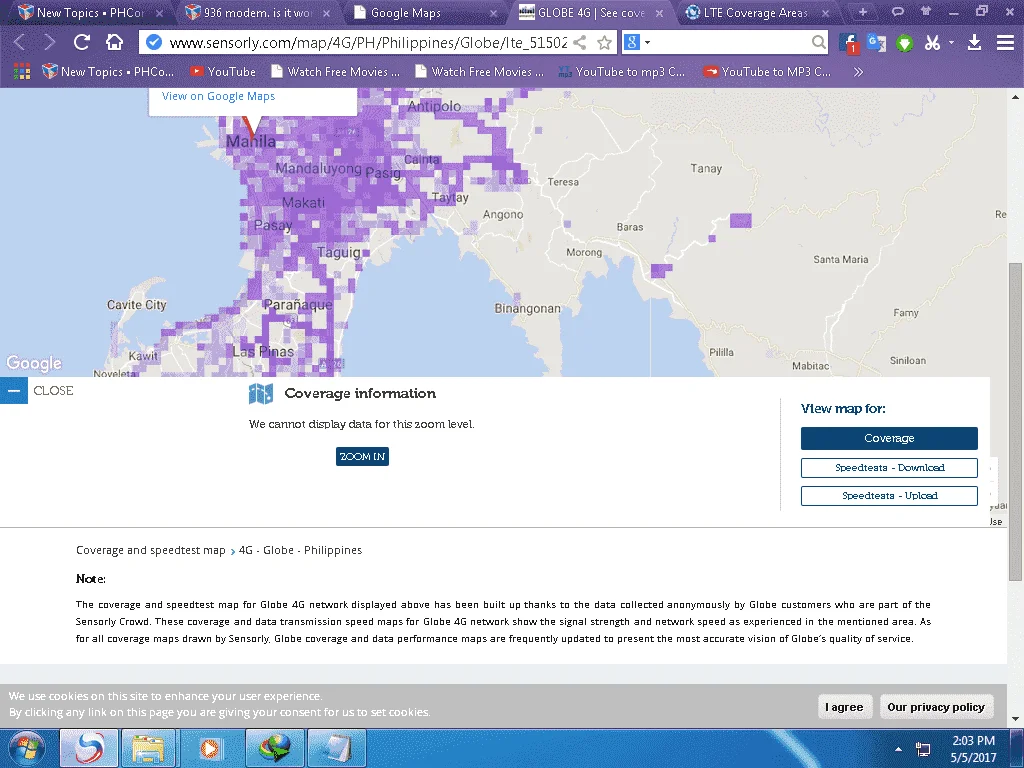Click the share icon in address bar

579,42
